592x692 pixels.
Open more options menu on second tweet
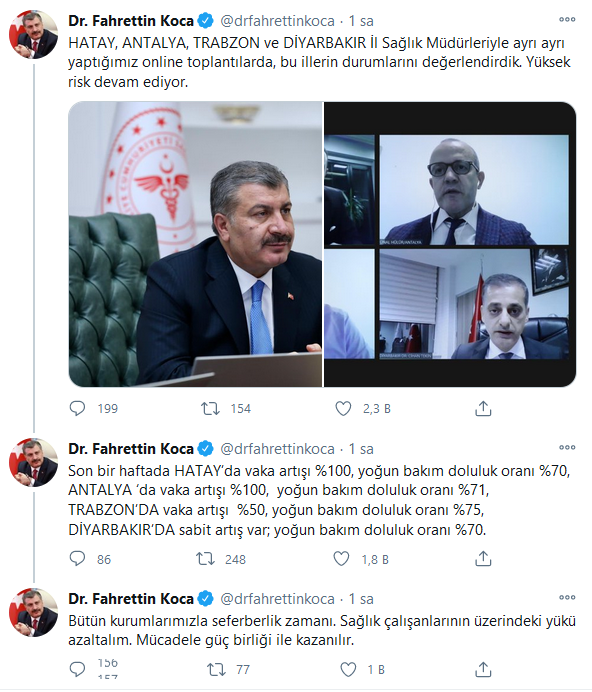(x=567, y=448)
